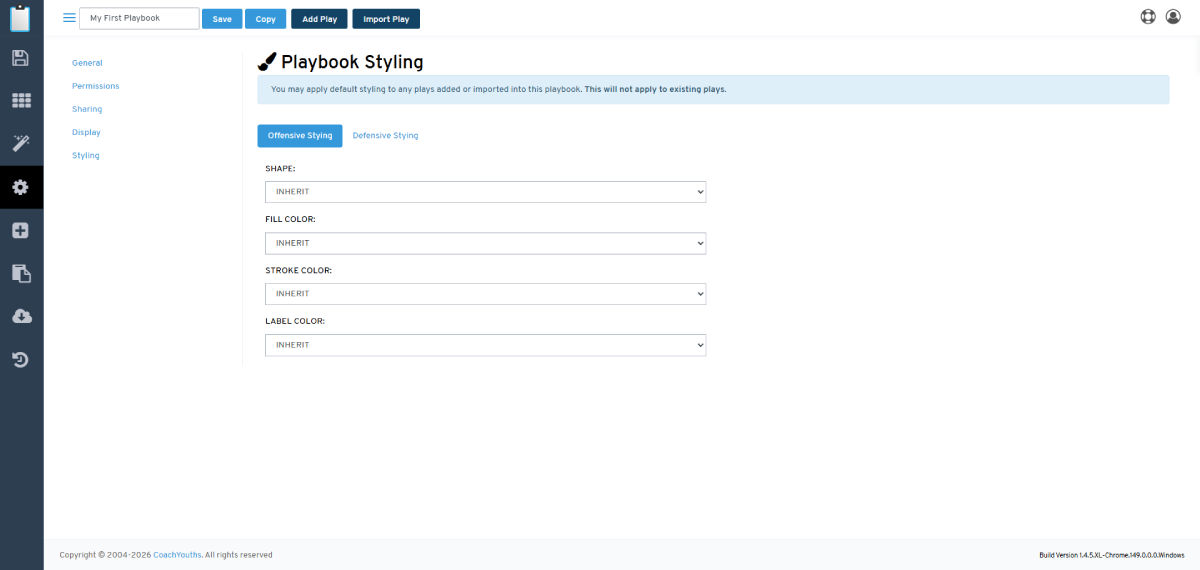The height and width of the screenshot is (570, 1200).
Task: Click the Playbook Styling heading
Action: coord(352,62)
